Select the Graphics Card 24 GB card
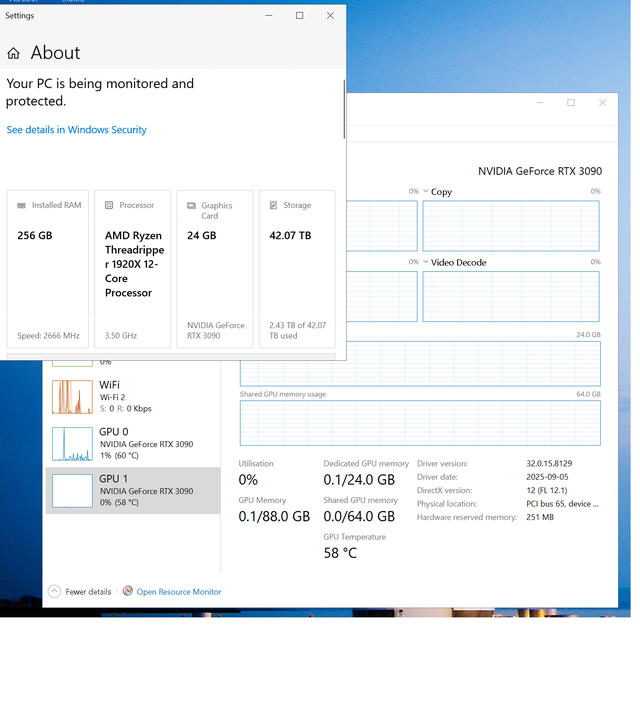The height and width of the screenshot is (701, 640). (x=215, y=269)
